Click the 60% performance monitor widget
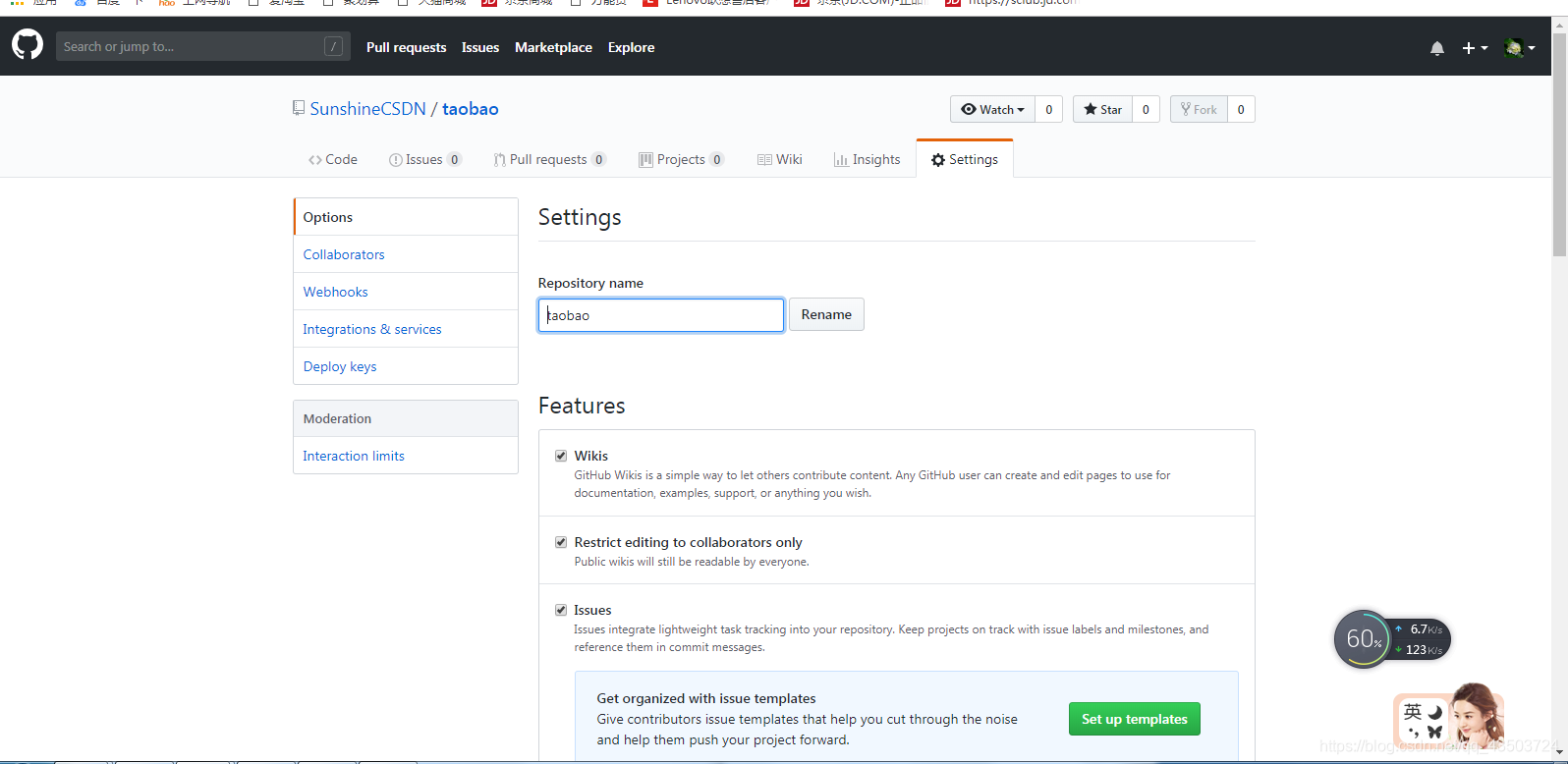1568x764 pixels. tap(1363, 639)
